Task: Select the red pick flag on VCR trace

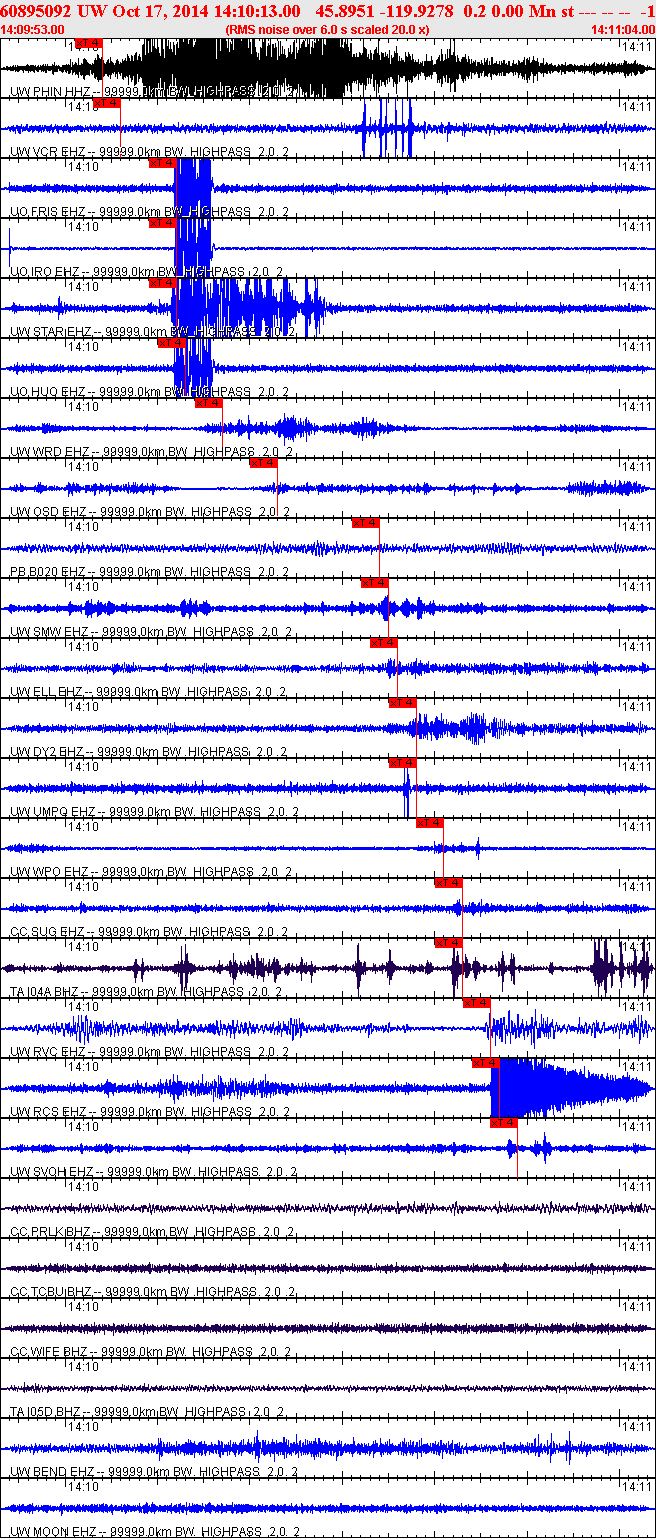Action: click(107, 103)
